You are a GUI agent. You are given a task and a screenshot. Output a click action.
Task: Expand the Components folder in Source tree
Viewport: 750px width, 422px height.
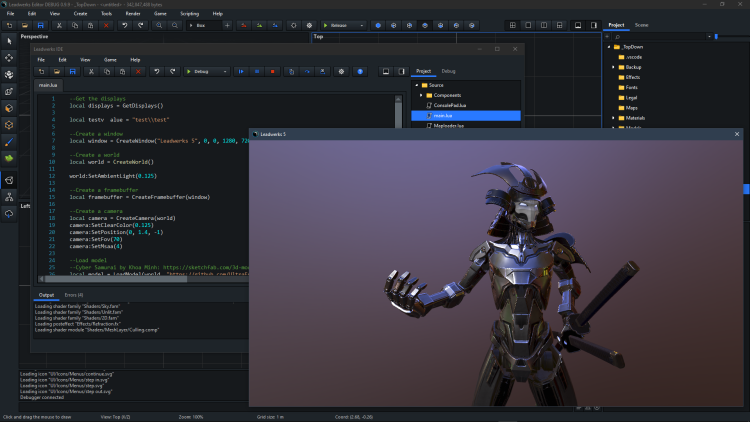pyautogui.click(x=421, y=95)
